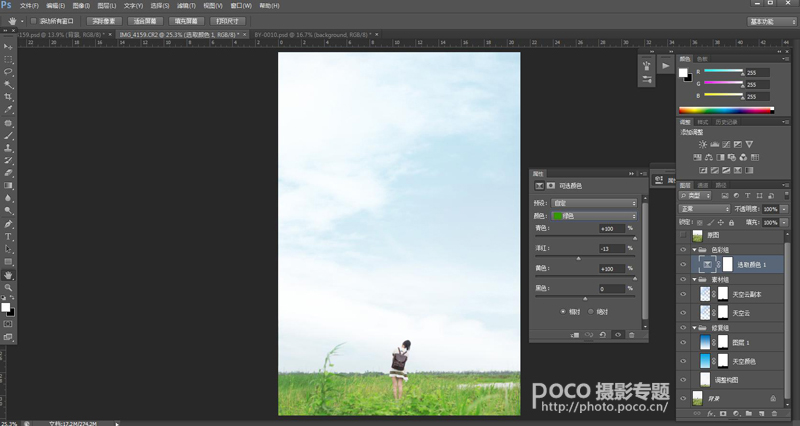Screen dimensions: 800x426
Task: Select the Absolute (绝对) radio button
Action: click(x=591, y=312)
